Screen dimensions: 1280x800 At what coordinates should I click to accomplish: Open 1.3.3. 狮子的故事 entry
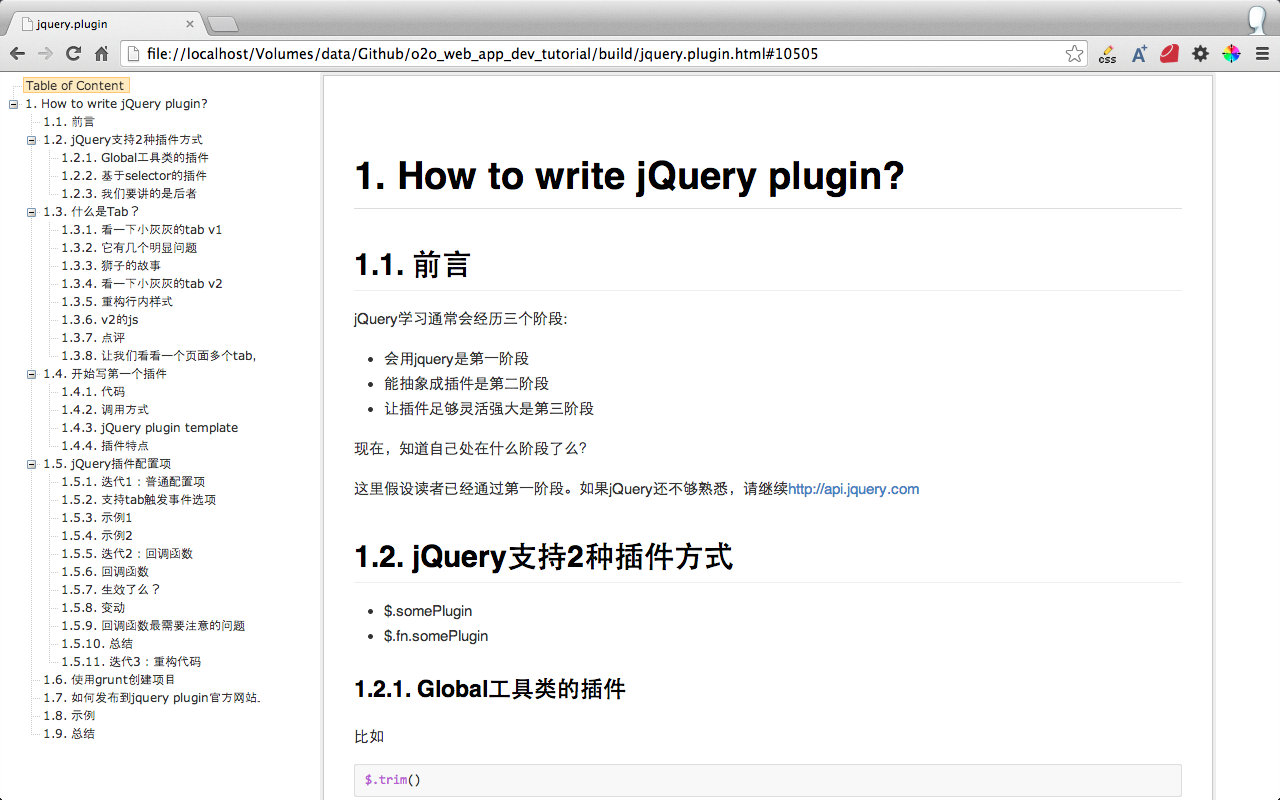[111, 266]
